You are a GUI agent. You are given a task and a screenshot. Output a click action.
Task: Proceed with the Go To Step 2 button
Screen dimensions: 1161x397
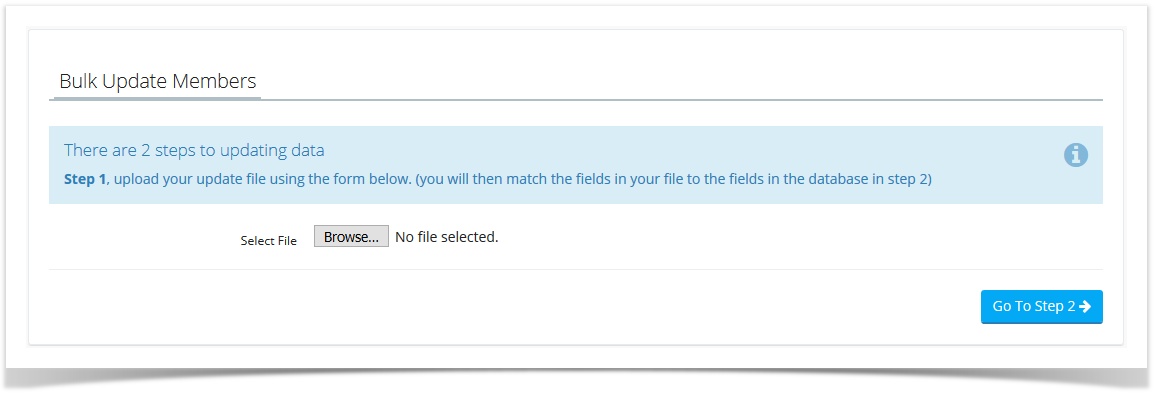point(1042,307)
